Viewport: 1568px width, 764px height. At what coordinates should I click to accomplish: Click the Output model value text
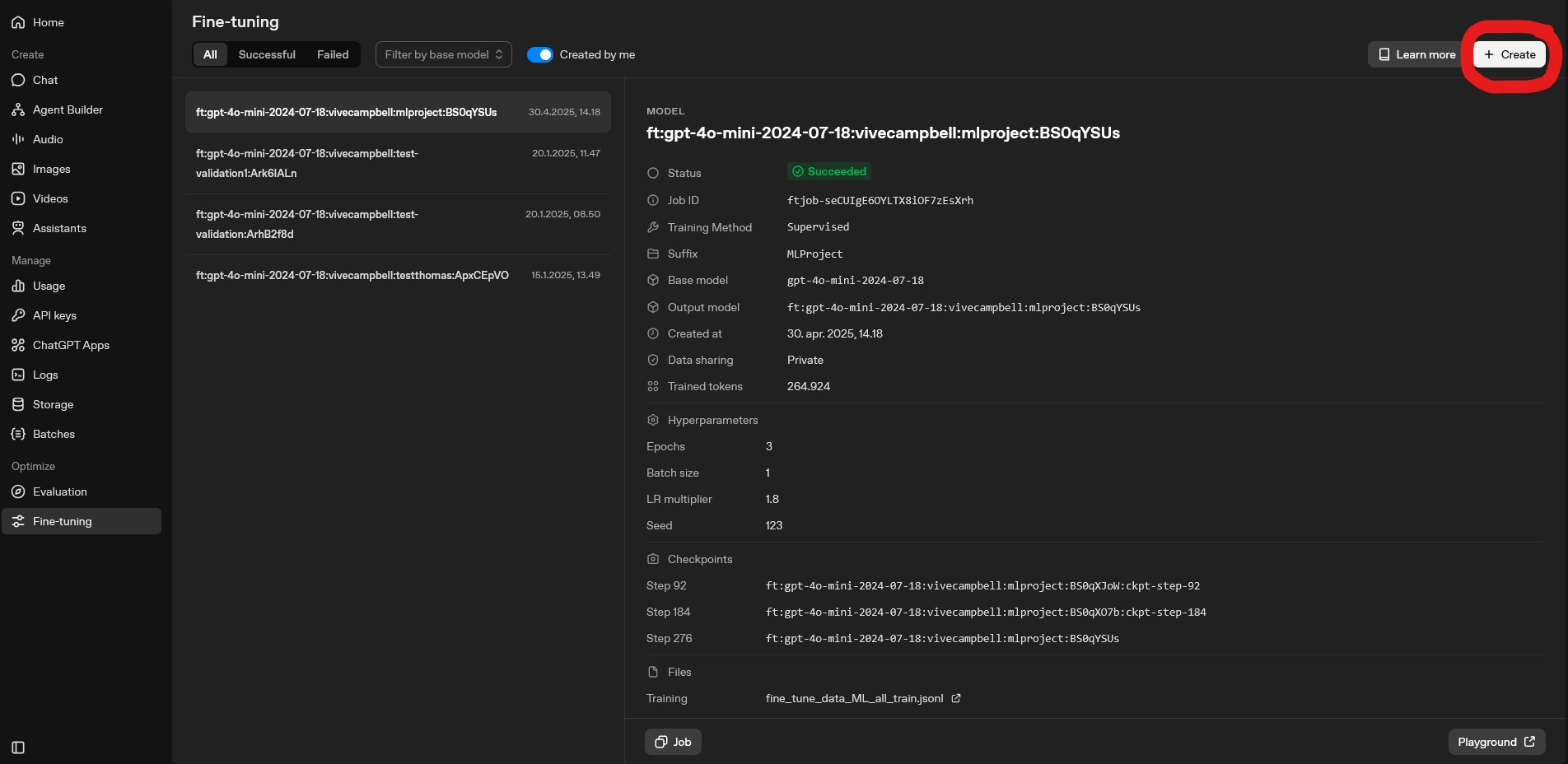[x=964, y=307]
